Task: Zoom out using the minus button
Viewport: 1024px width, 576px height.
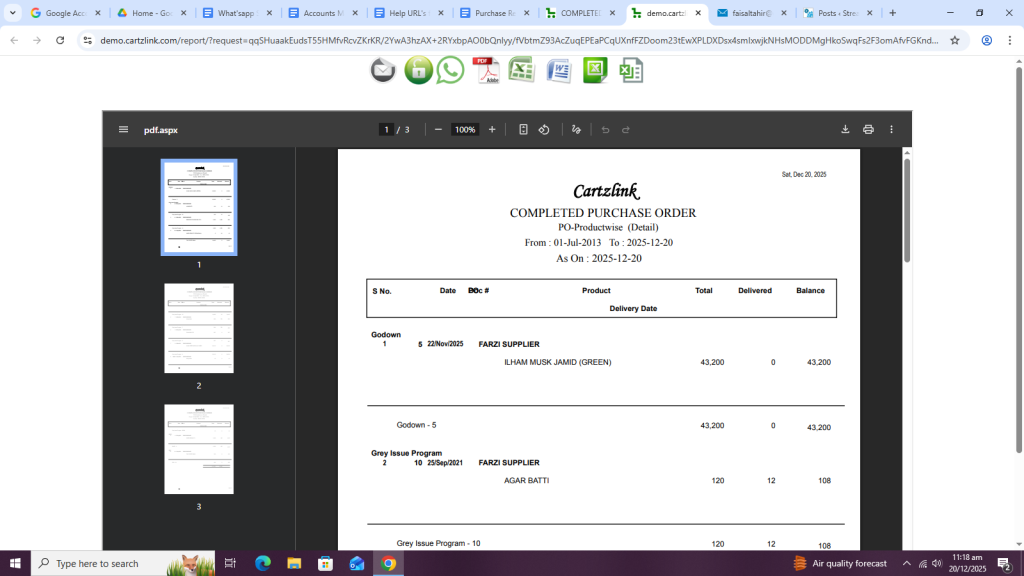Action: coord(438,130)
